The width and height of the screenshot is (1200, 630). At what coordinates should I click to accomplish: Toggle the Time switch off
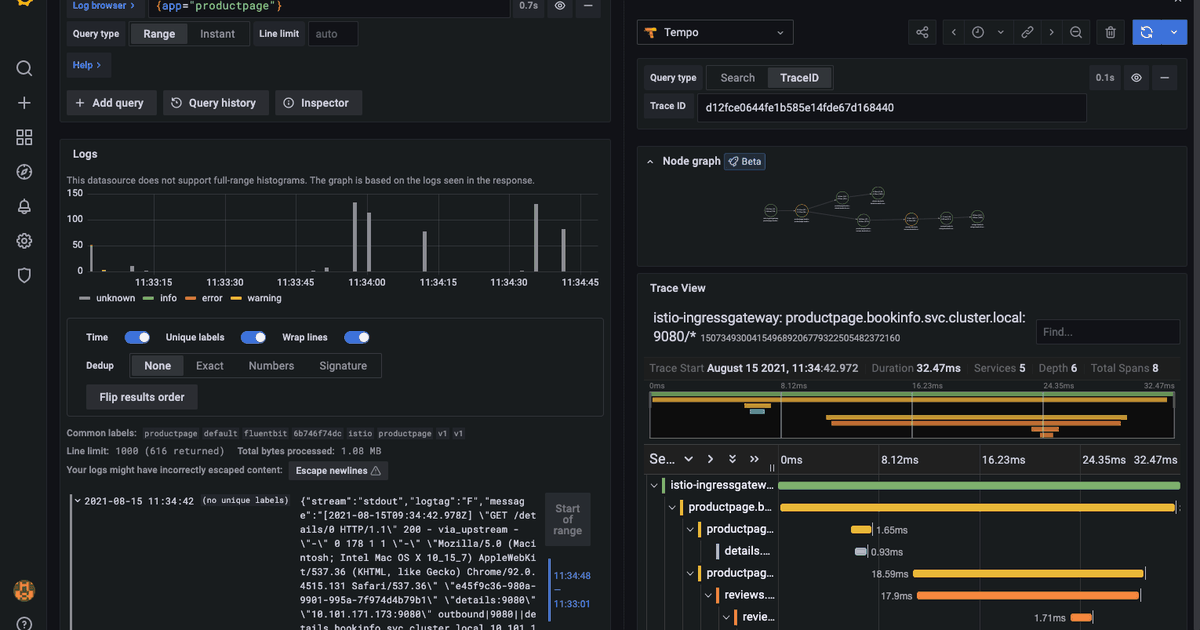[137, 337]
